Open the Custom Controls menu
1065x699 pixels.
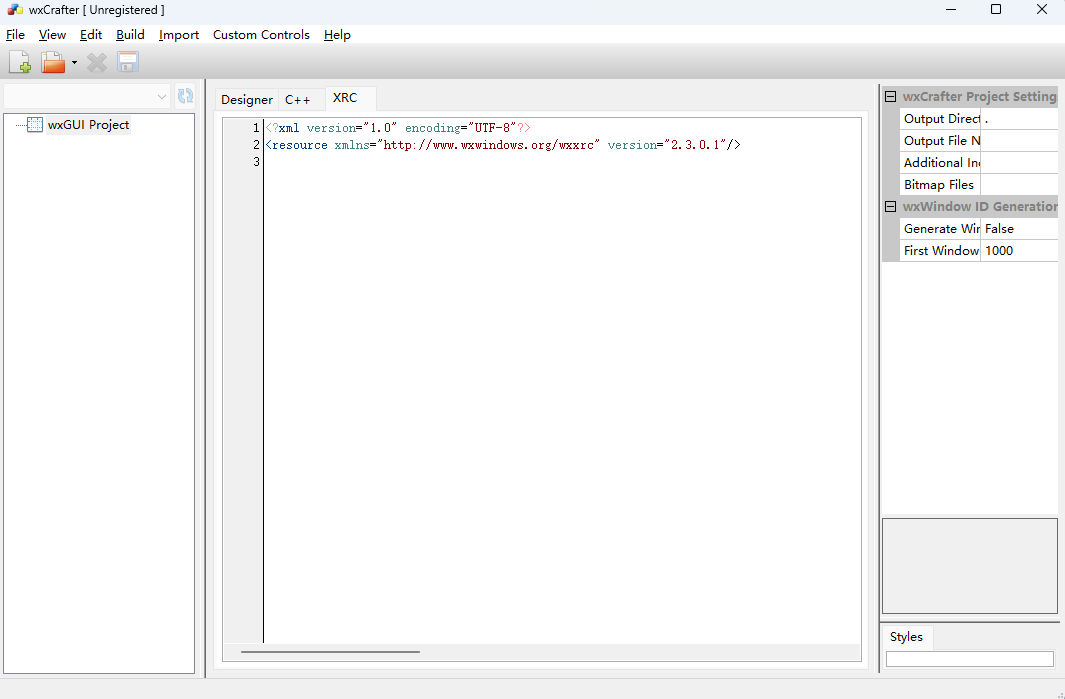tap(261, 35)
